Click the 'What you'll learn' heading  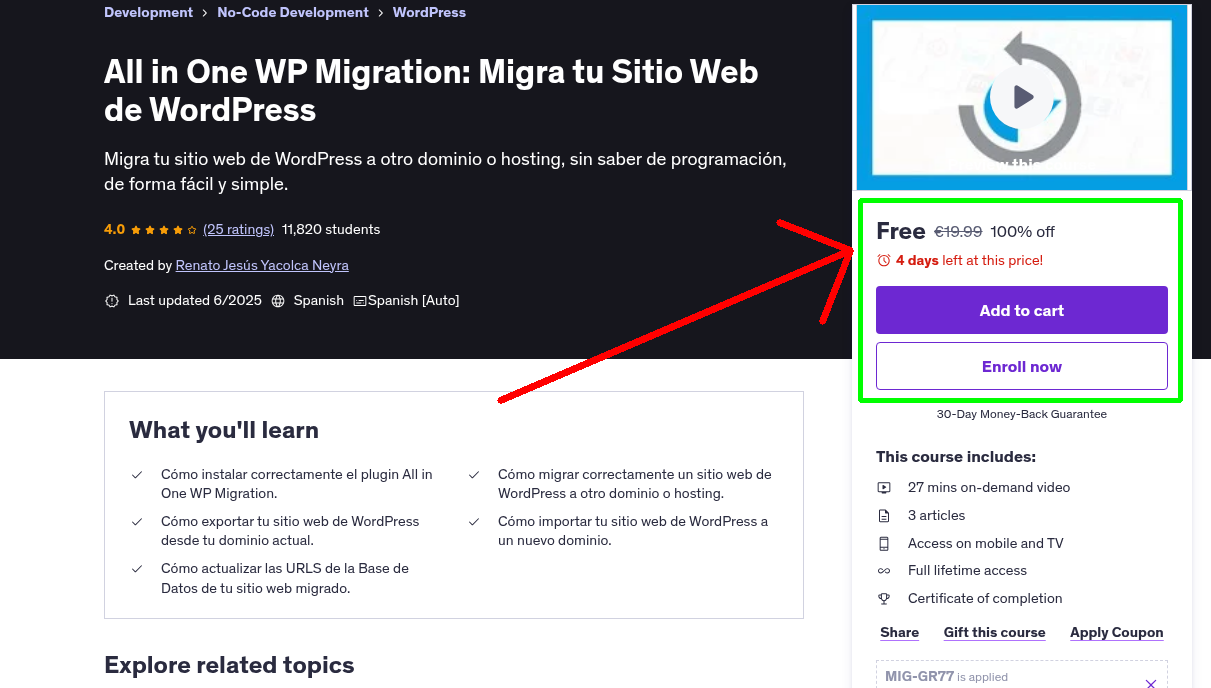(x=224, y=430)
